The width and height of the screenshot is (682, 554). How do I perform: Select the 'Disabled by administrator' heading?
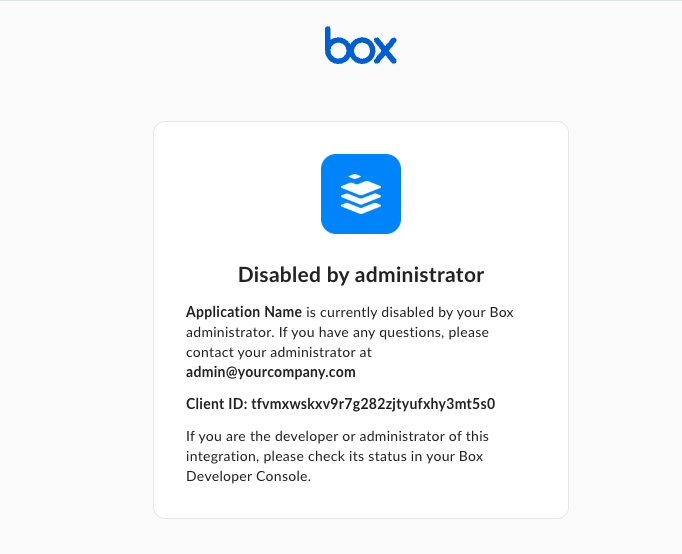click(x=360, y=275)
